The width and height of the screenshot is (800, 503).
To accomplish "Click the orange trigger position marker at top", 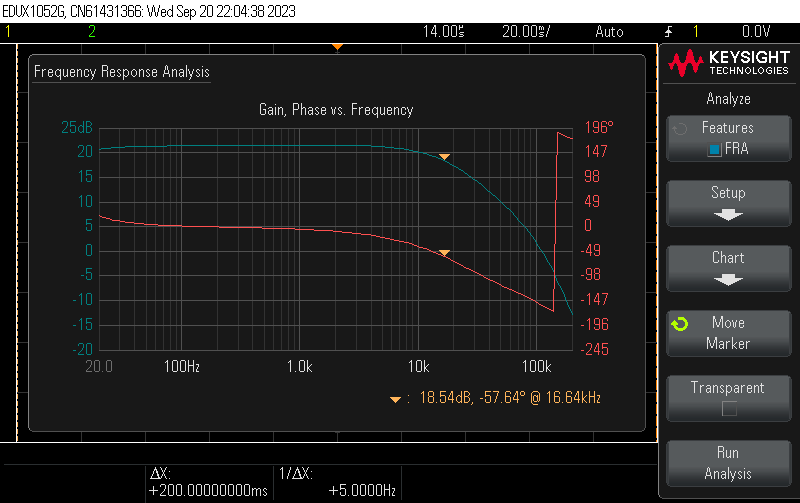I will tap(337, 47).
